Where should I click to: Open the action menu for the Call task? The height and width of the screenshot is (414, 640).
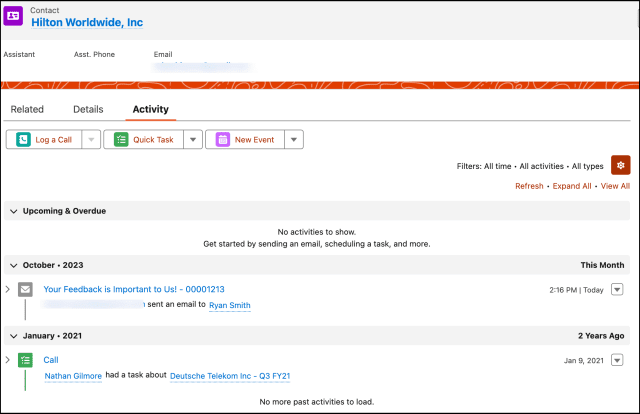pyautogui.click(x=617, y=360)
